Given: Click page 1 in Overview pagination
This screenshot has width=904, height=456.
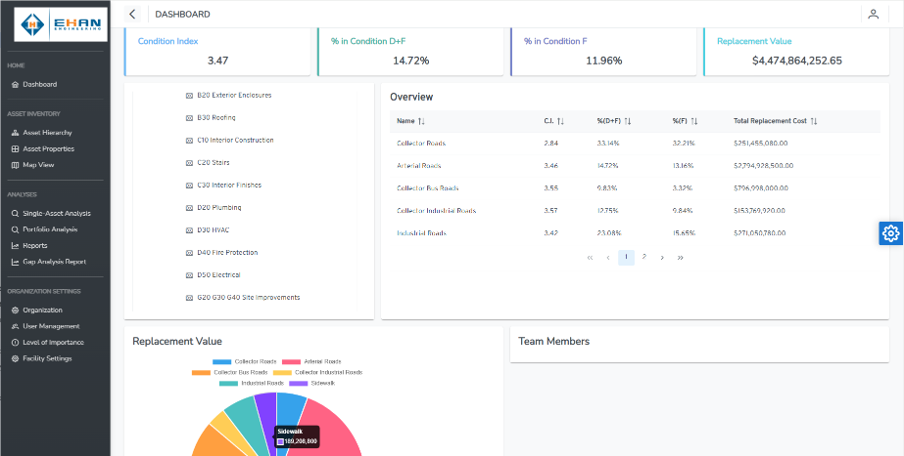Looking at the screenshot, I should click(626, 258).
